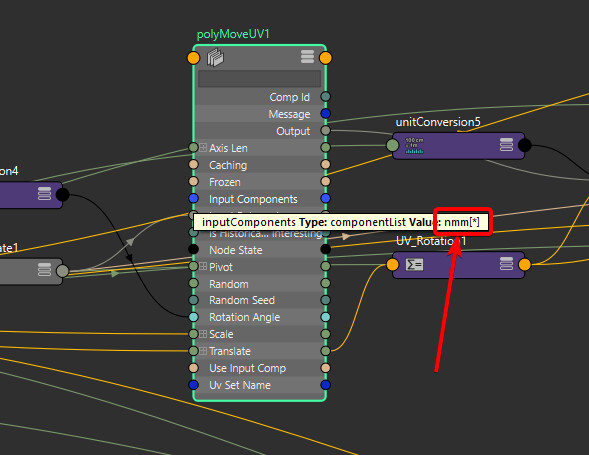Click the polyMoveUV1 attribute filter field
Image resolution: width=589 pixels, height=455 pixels.
click(259, 79)
